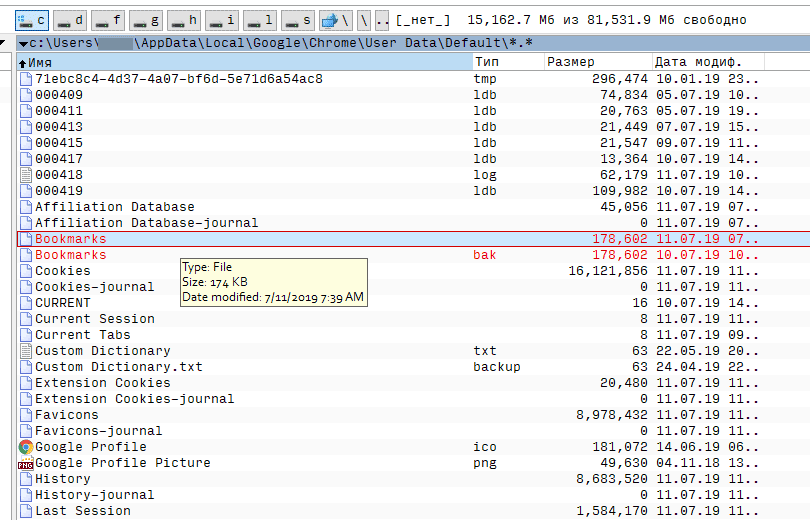Click PNG icon of Google Profile Picture
The width and height of the screenshot is (810, 520).
(26, 463)
